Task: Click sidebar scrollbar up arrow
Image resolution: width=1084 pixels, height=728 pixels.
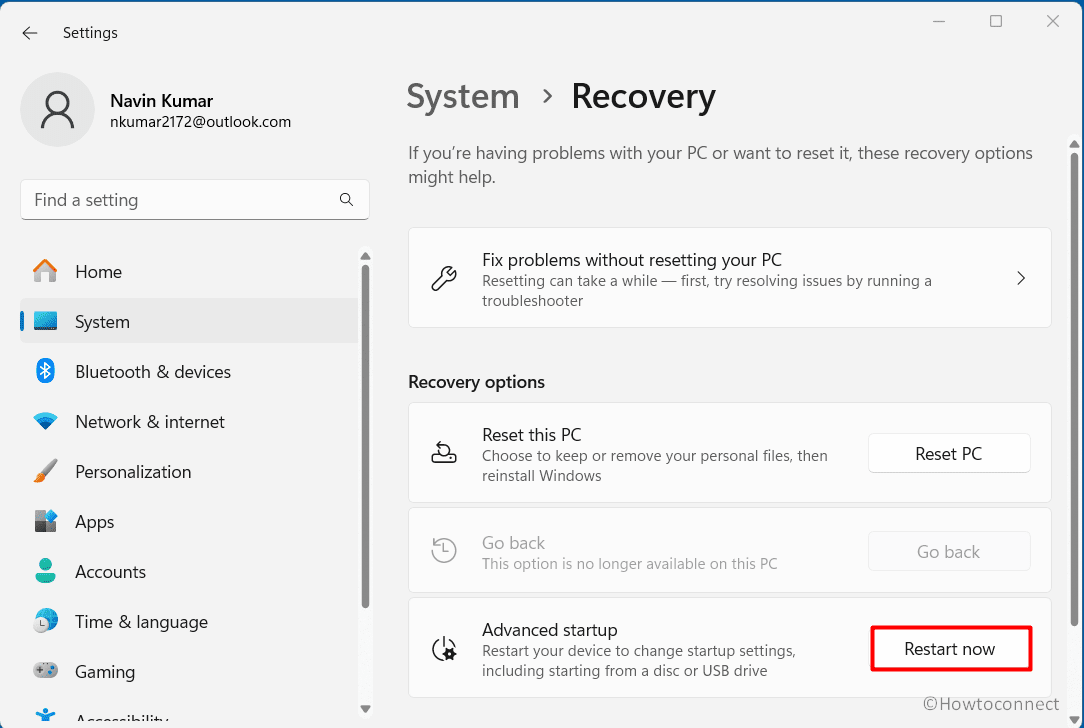Action: point(366,256)
